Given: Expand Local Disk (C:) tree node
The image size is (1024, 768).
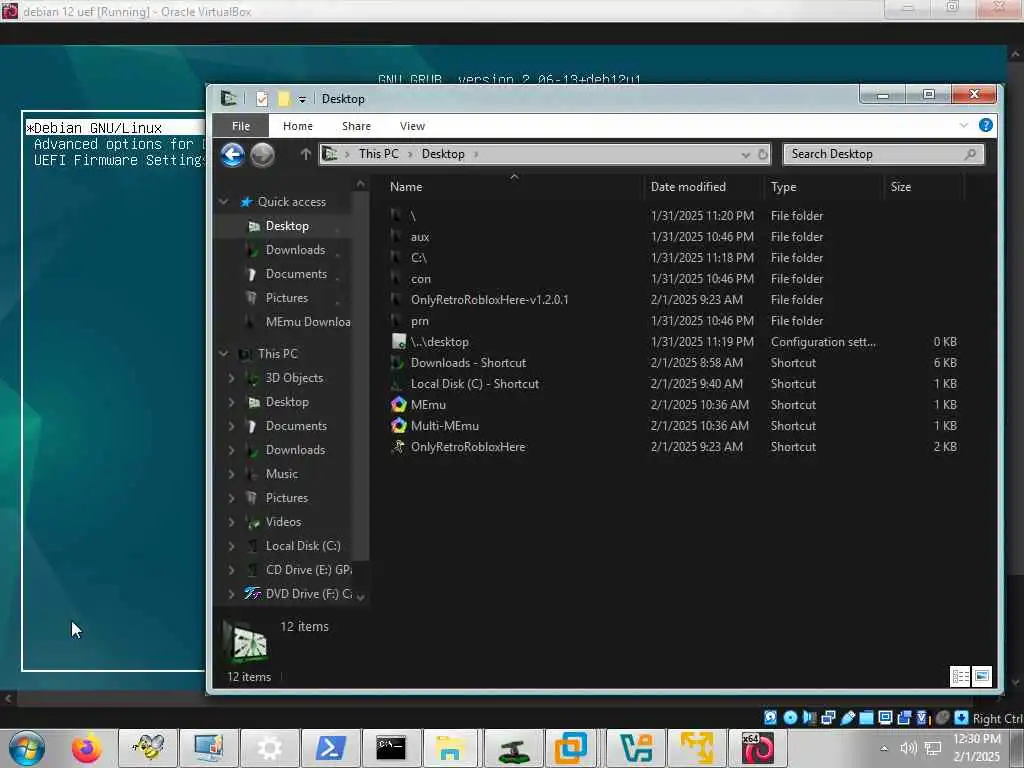Looking at the screenshot, I should 231,546.
